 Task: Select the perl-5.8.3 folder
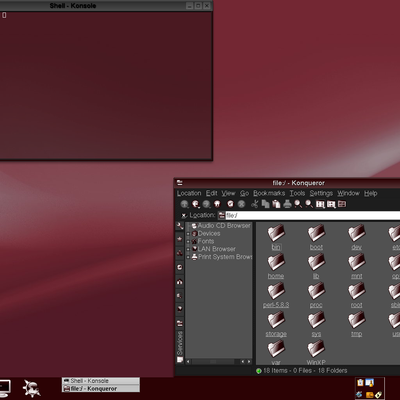(276, 295)
